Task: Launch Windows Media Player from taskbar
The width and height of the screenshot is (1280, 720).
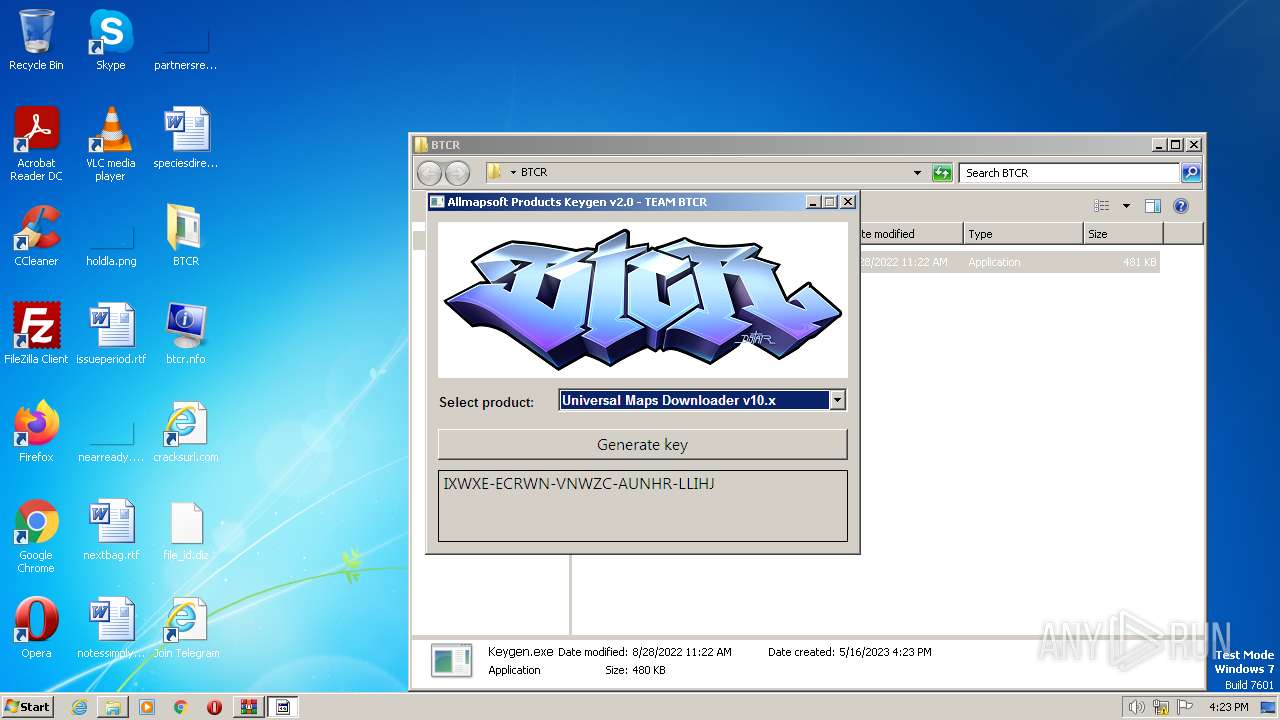Action: [147, 707]
